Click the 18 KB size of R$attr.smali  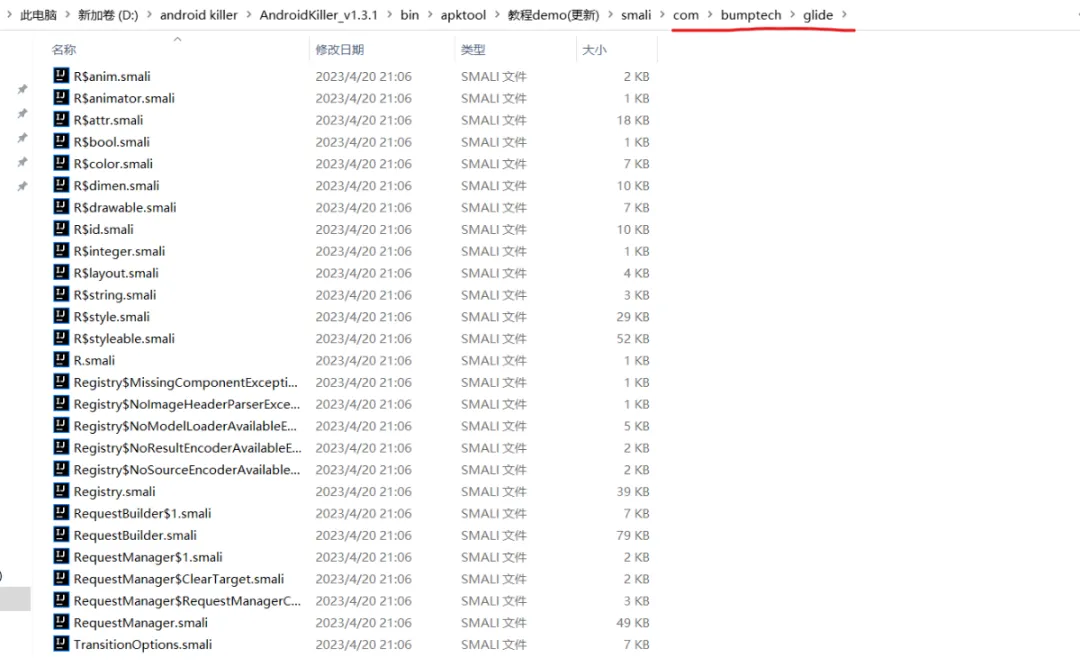coord(633,120)
